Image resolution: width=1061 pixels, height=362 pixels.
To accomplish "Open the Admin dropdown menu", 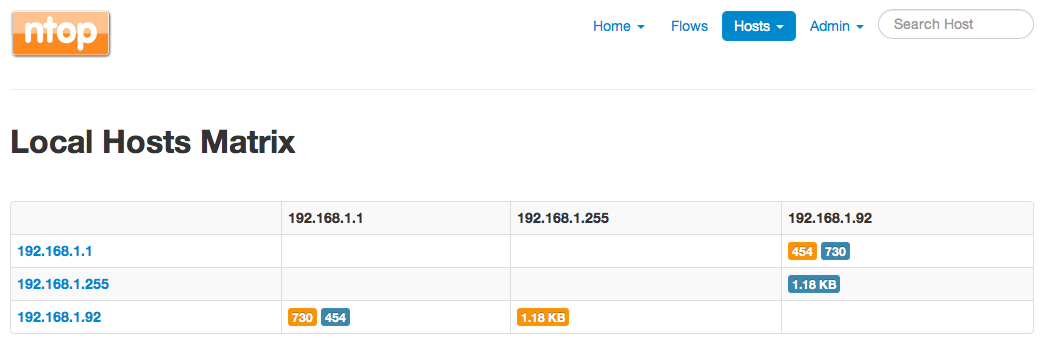I will click(x=836, y=26).
